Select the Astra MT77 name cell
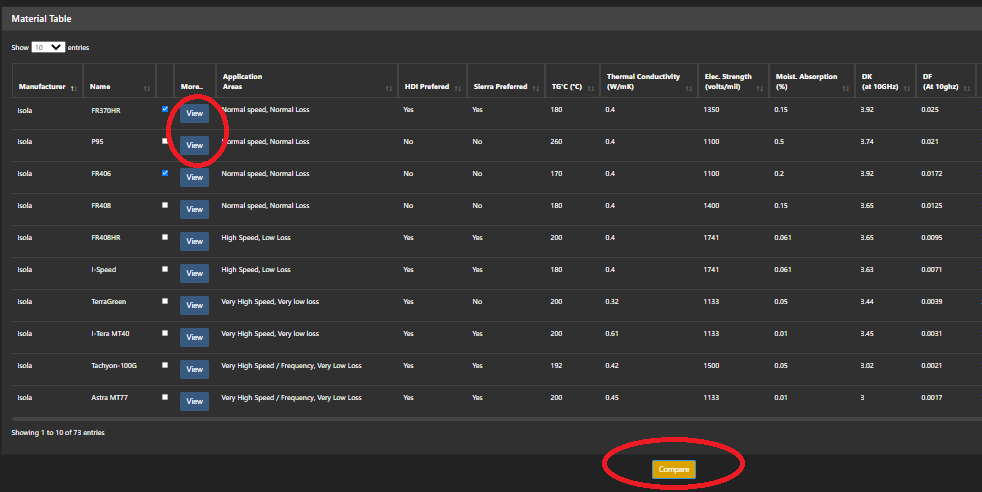This screenshot has height=492, width=982. (110, 397)
